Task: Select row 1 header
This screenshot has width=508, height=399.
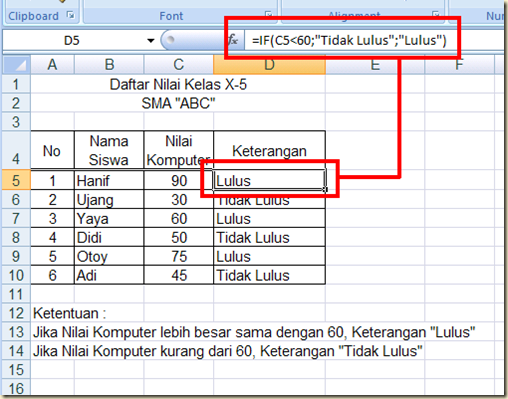Action: (x=16, y=84)
